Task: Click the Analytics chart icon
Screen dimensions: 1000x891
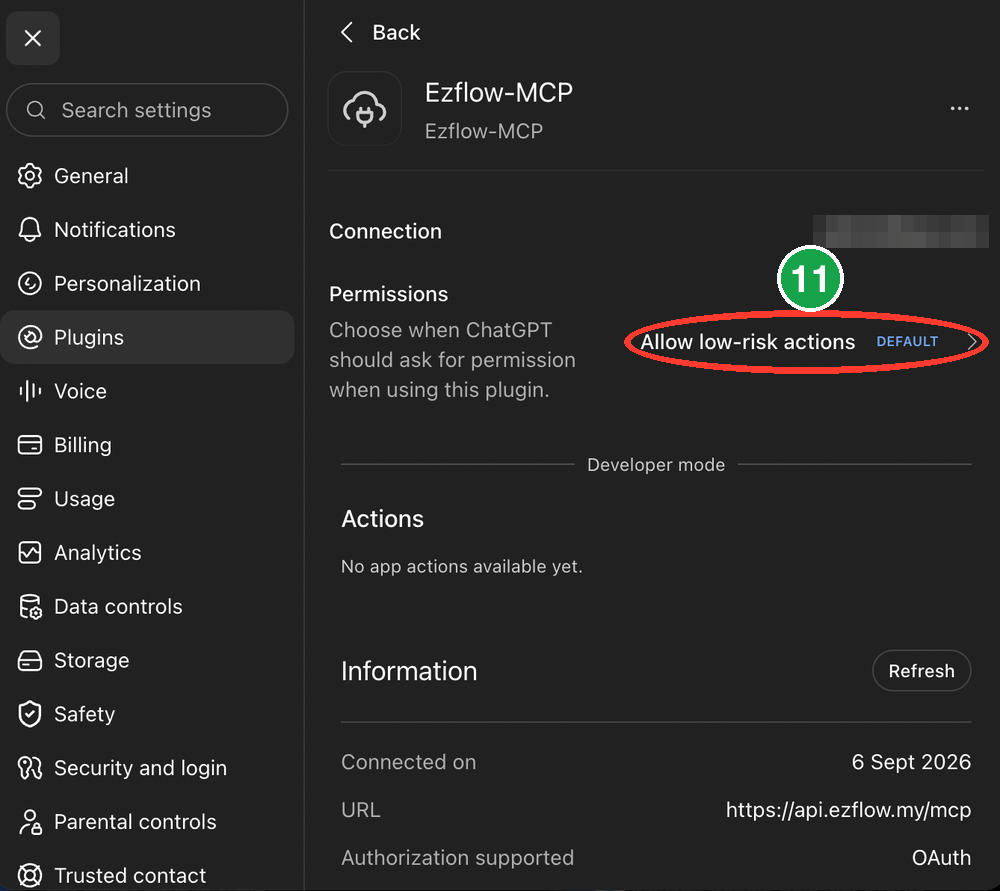Action: [30, 552]
